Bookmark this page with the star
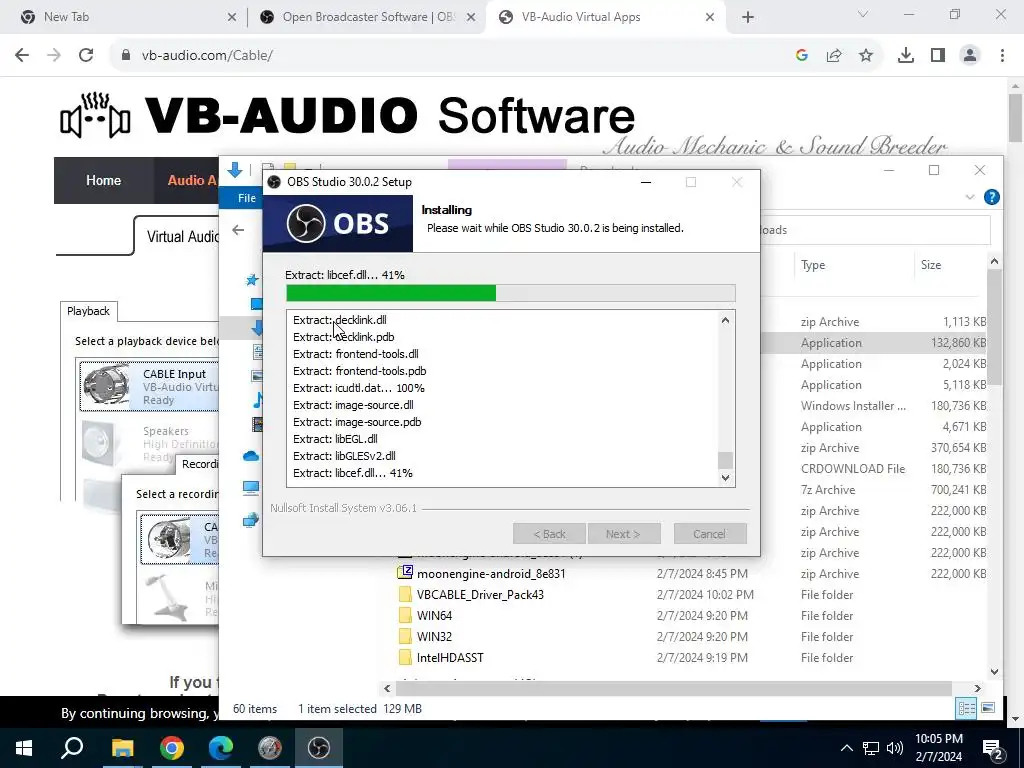The width and height of the screenshot is (1024, 768). click(866, 56)
